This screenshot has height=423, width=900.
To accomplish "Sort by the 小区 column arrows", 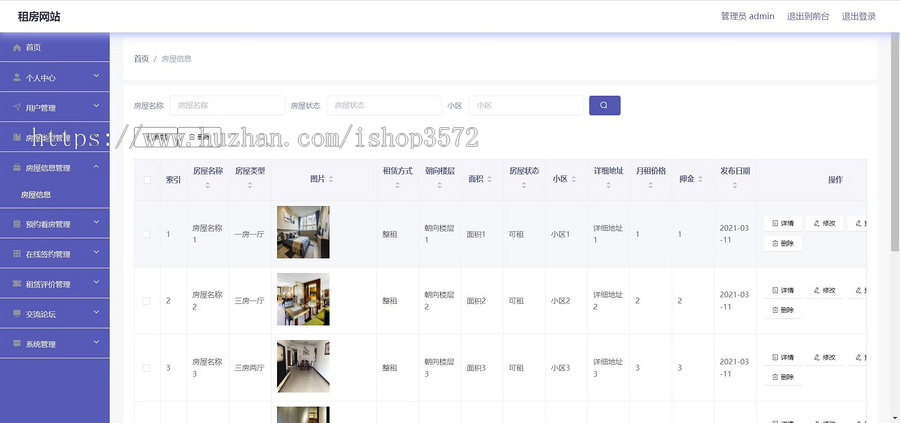I will coord(573,180).
